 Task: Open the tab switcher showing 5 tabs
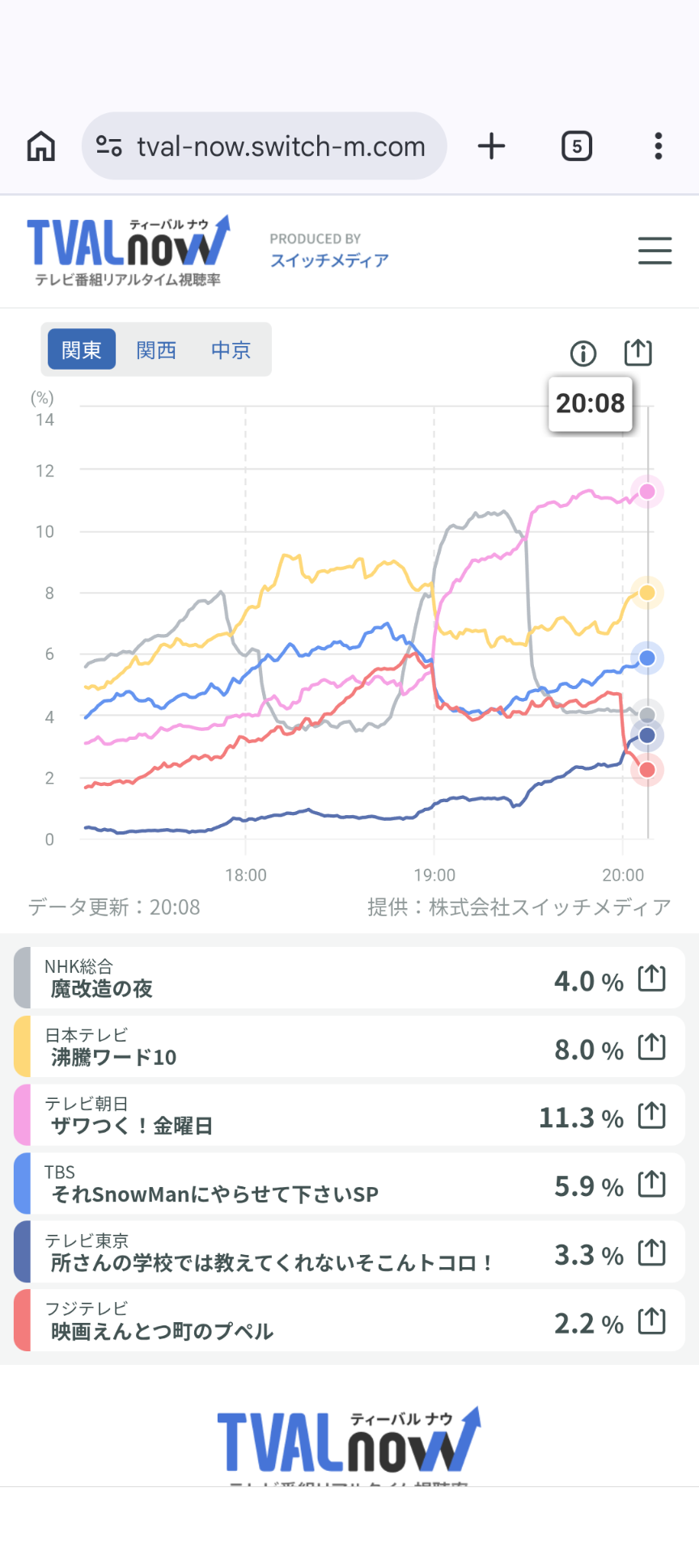click(x=576, y=146)
